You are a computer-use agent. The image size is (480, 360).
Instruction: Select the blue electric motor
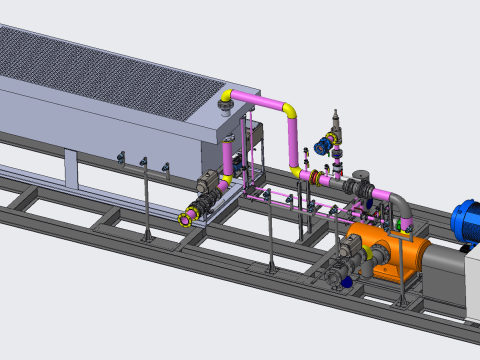pos(466,221)
